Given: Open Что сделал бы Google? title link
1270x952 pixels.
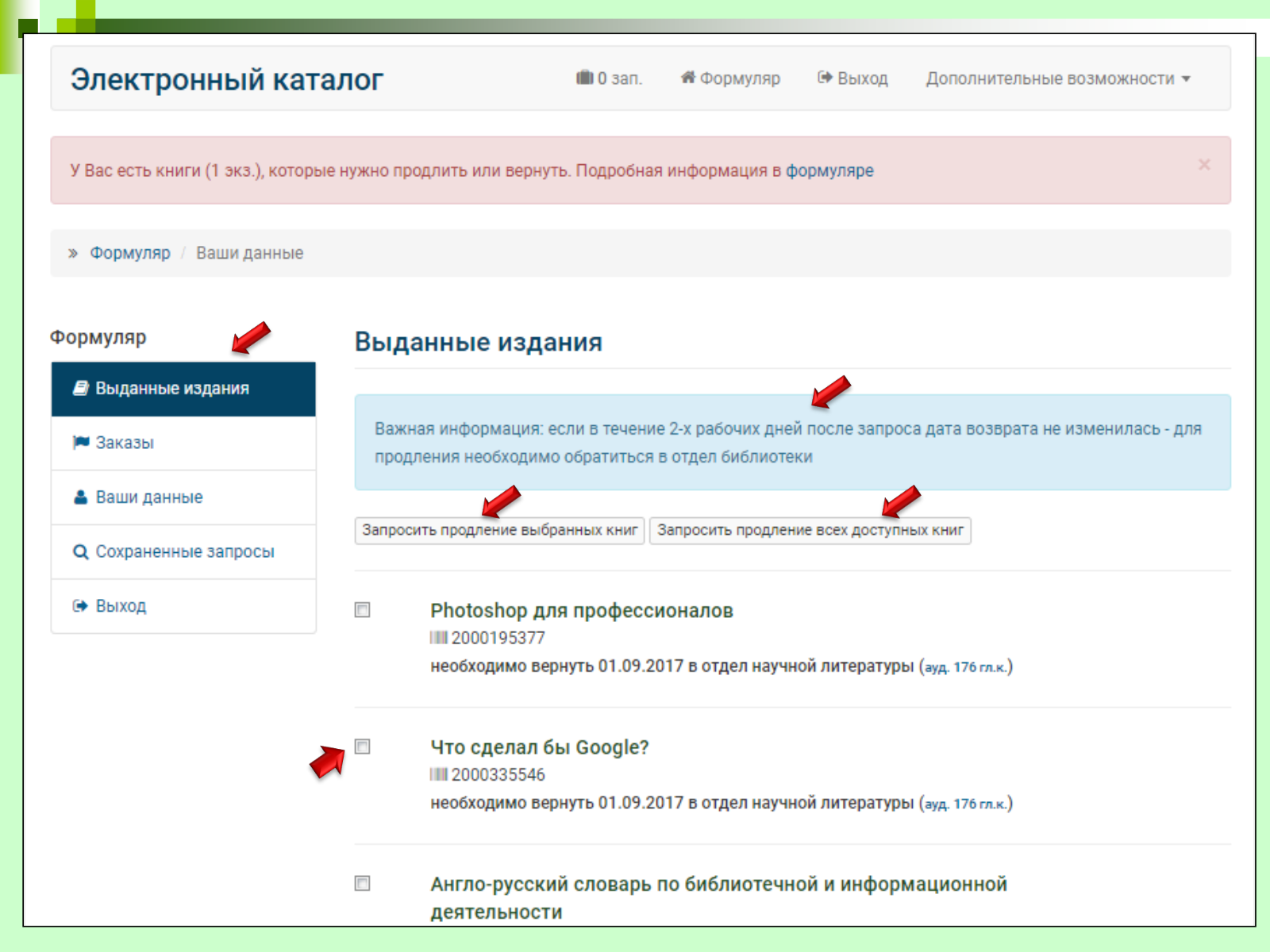Looking at the screenshot, I should click(x=540, y=747).
